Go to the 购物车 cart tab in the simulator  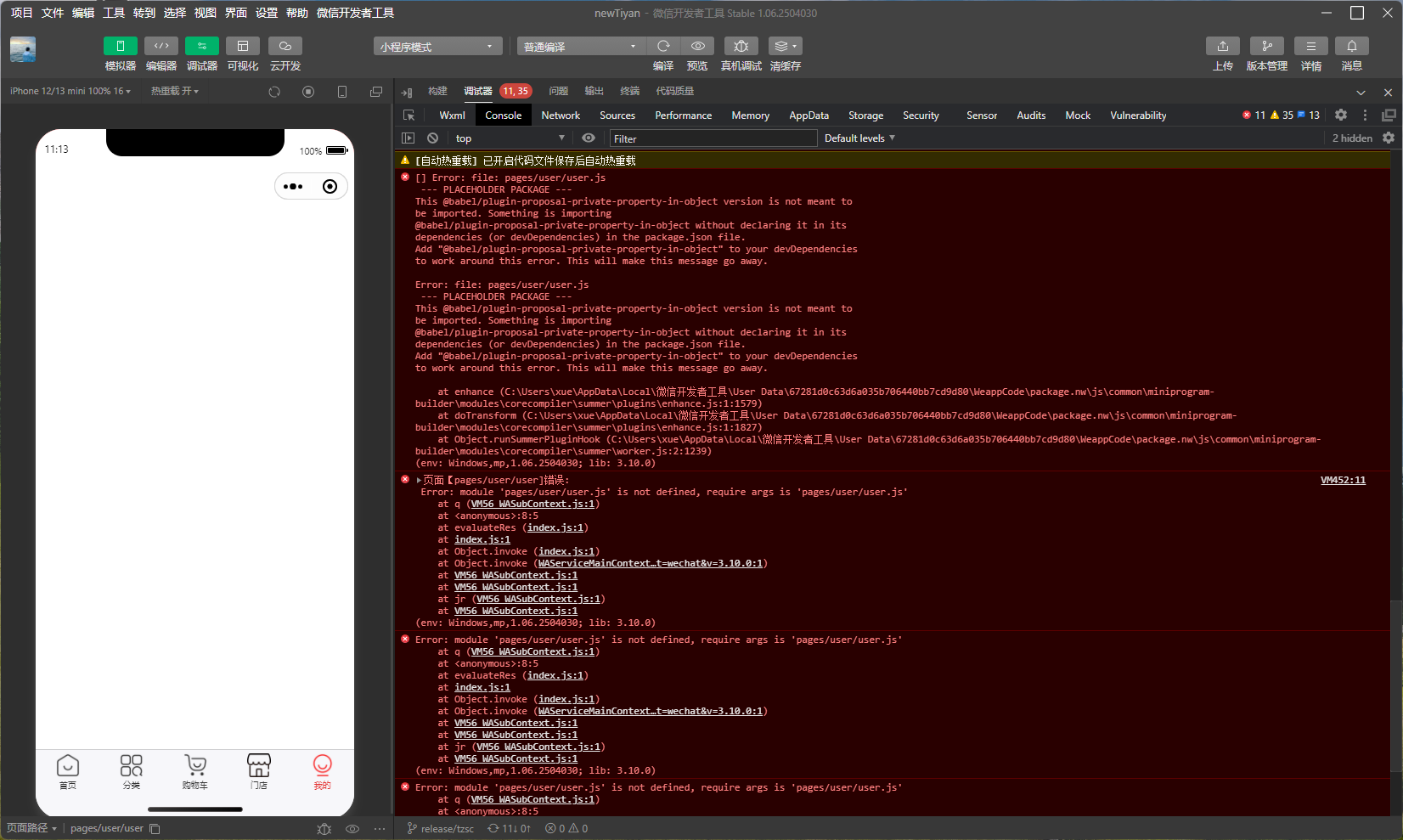pos(195,771)
